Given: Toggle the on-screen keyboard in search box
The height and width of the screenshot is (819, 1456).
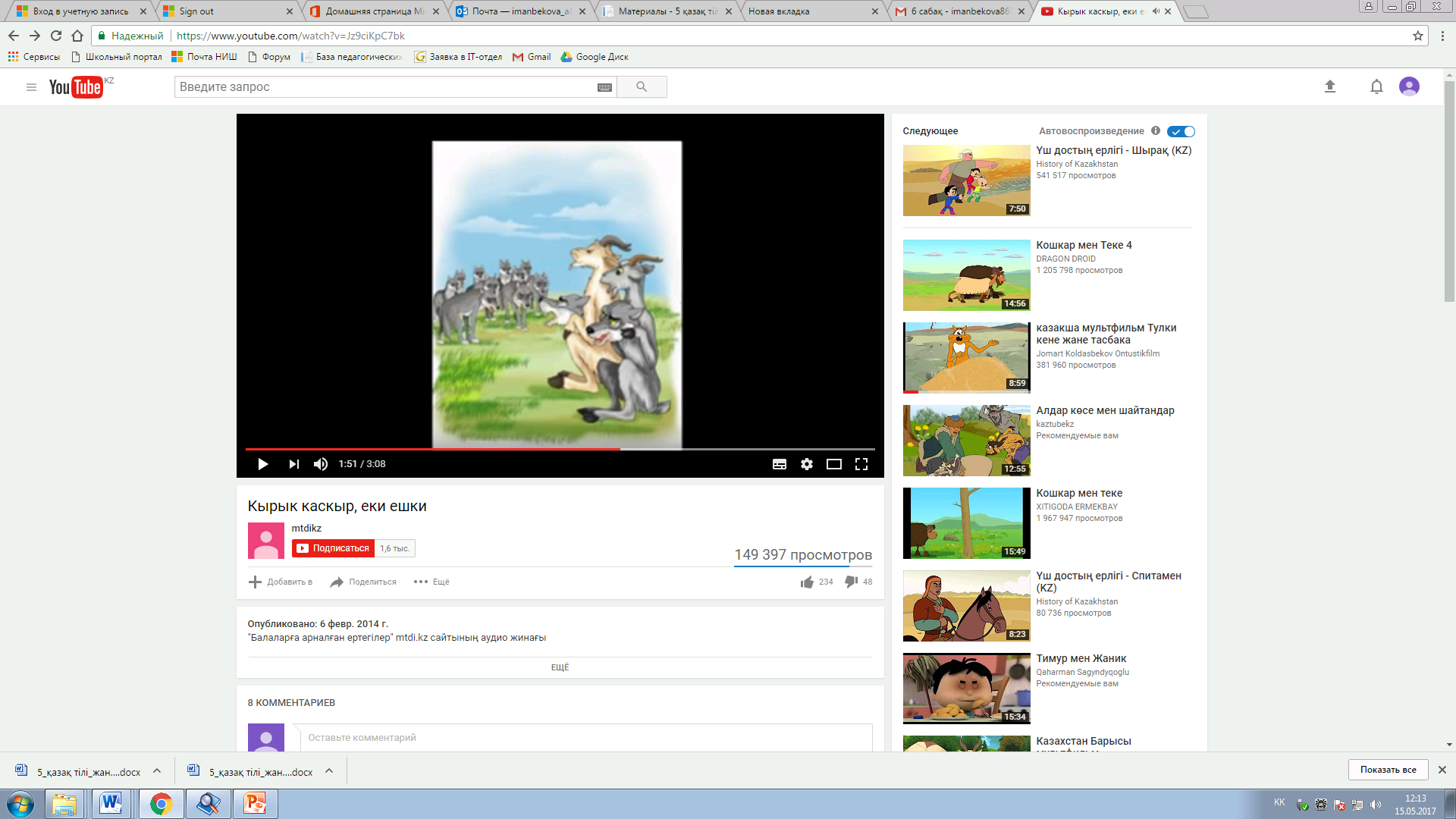Looking at the screenshot, I should (604, 87).
